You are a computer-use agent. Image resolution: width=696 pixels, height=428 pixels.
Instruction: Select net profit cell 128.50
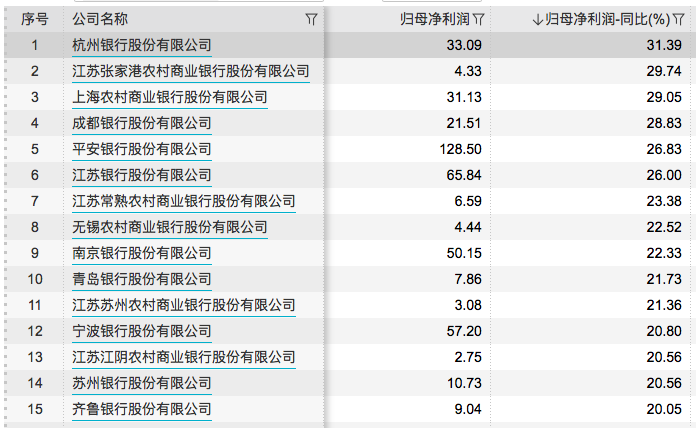[x=460, y=149]
